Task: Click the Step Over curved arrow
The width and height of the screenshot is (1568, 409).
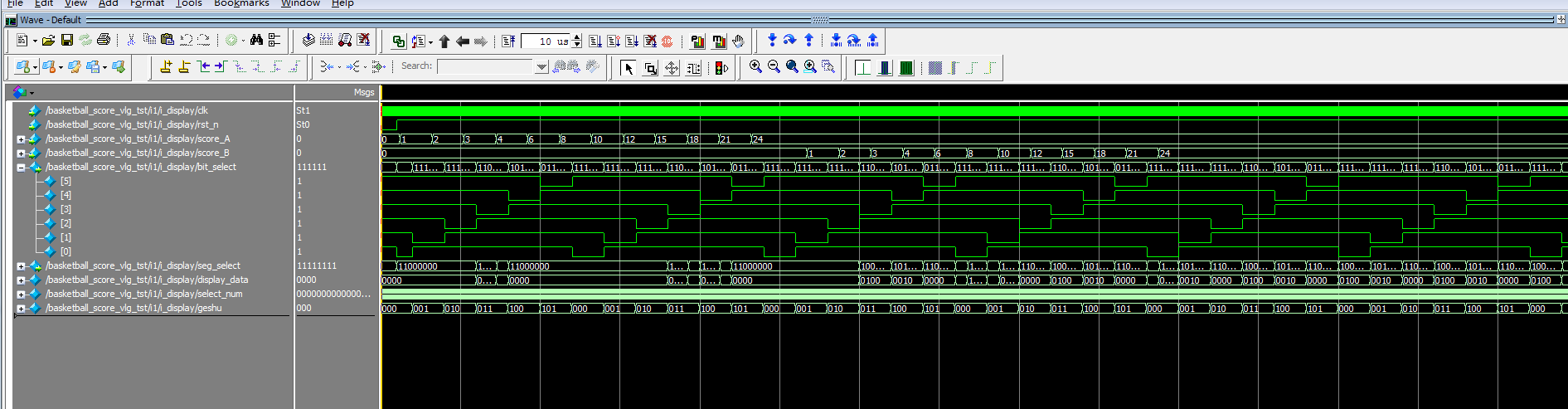Action: point(790,40)
